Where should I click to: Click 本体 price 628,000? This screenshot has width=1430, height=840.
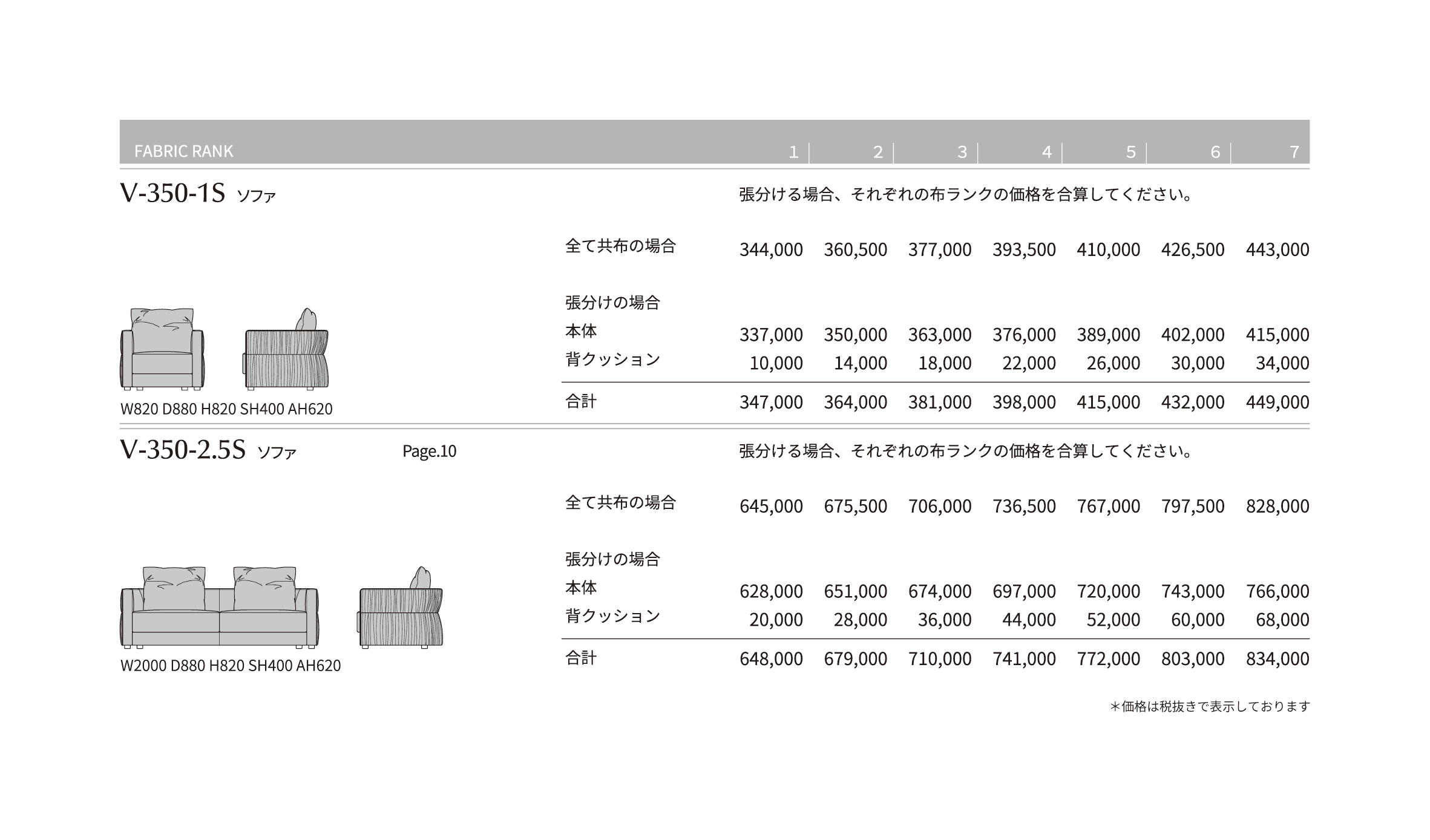click(x=771, y=591)
